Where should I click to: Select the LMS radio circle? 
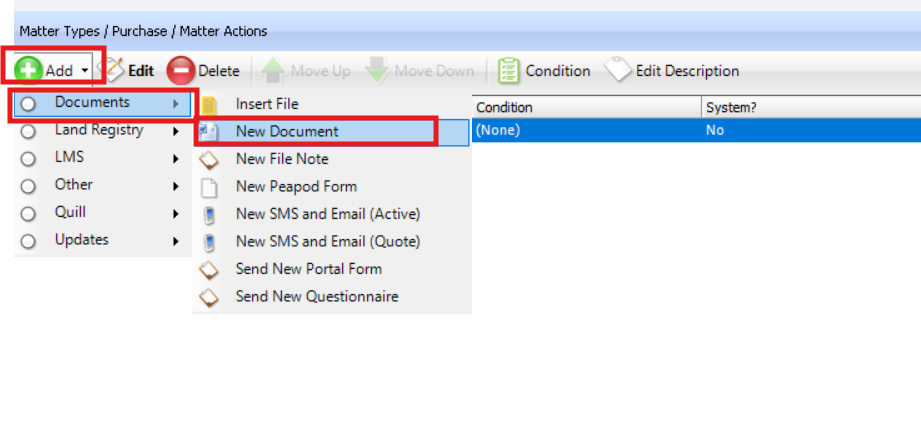coord(28,158)
